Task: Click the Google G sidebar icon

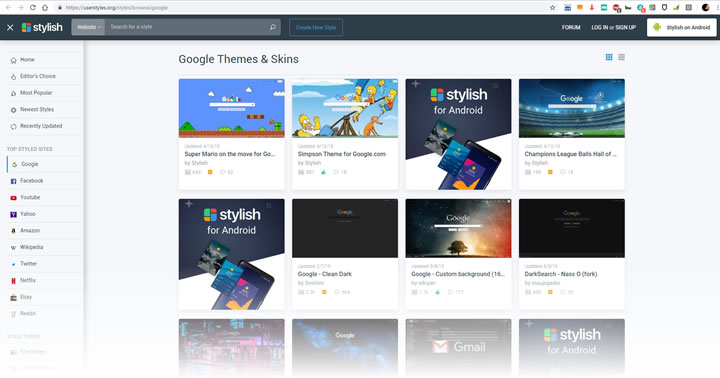Action: pos(14,164)
